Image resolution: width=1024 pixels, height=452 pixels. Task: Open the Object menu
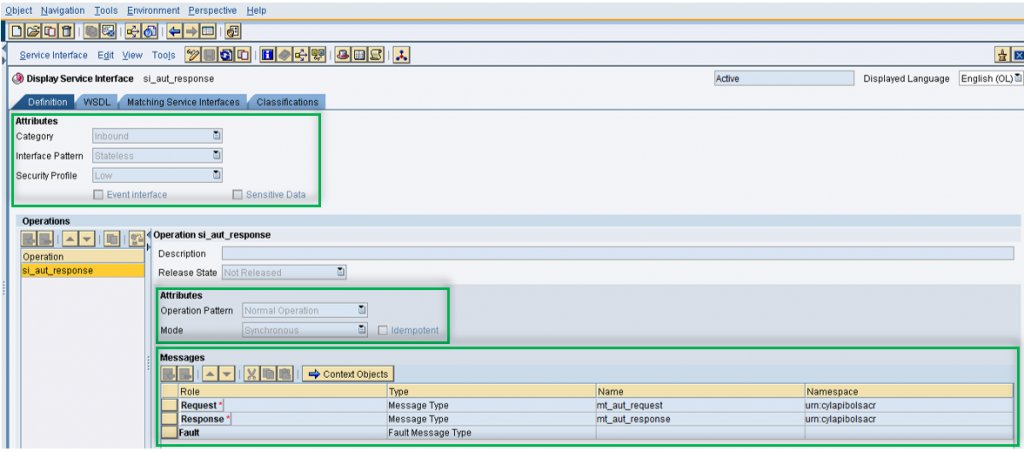pyautogui.click(x=18, y=10)
